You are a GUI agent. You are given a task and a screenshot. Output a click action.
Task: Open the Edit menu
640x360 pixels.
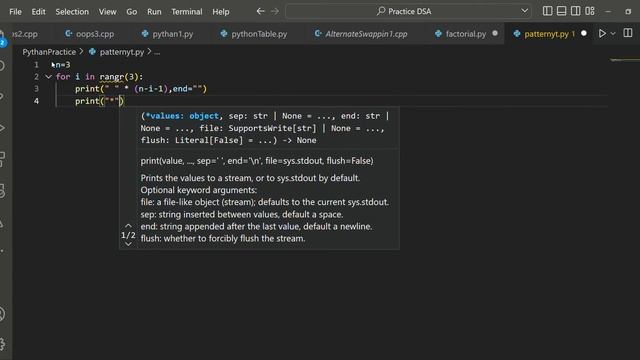[39, 11]
